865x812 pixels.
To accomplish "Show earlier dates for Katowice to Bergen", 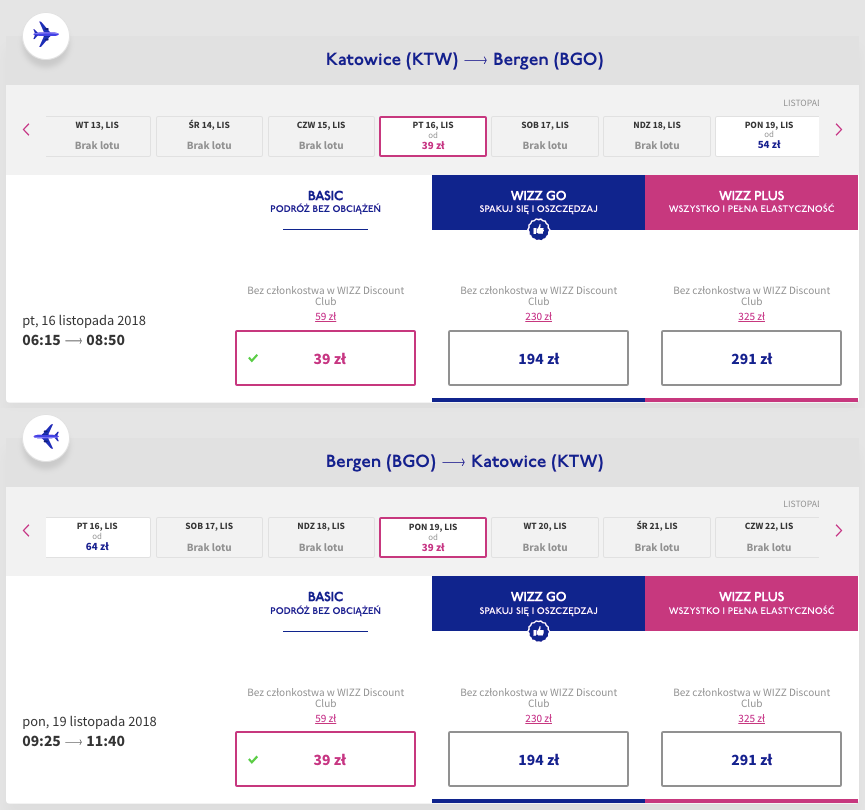I will [x=26, y=129].
